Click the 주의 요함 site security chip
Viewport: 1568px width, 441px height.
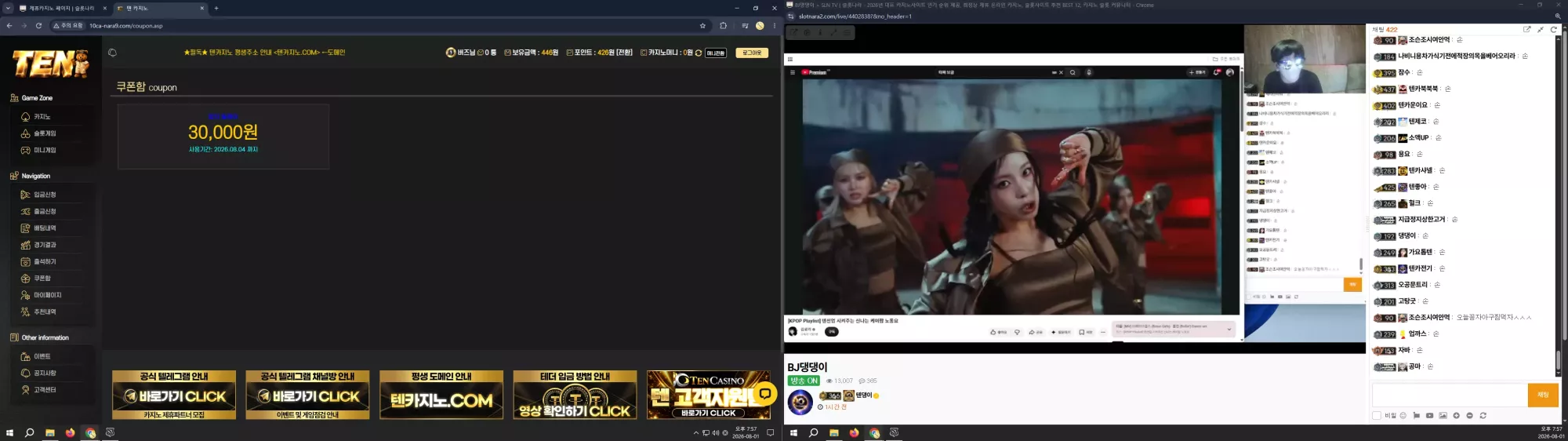(67, 25)
